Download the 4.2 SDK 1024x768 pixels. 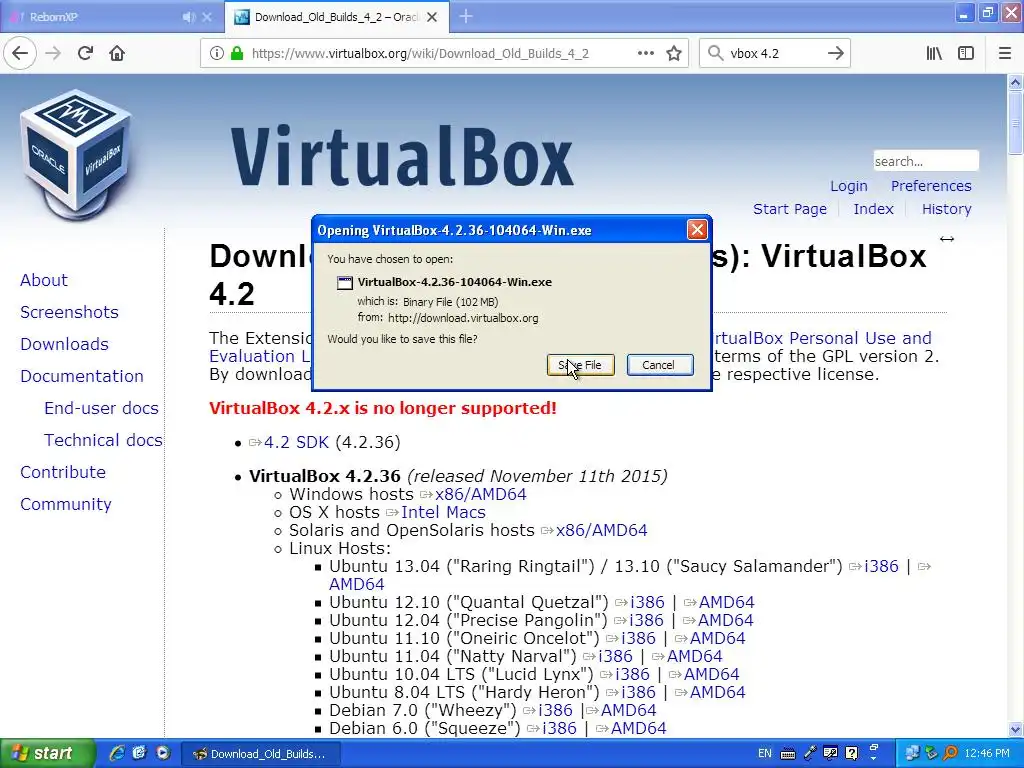[x=296, y=442]
